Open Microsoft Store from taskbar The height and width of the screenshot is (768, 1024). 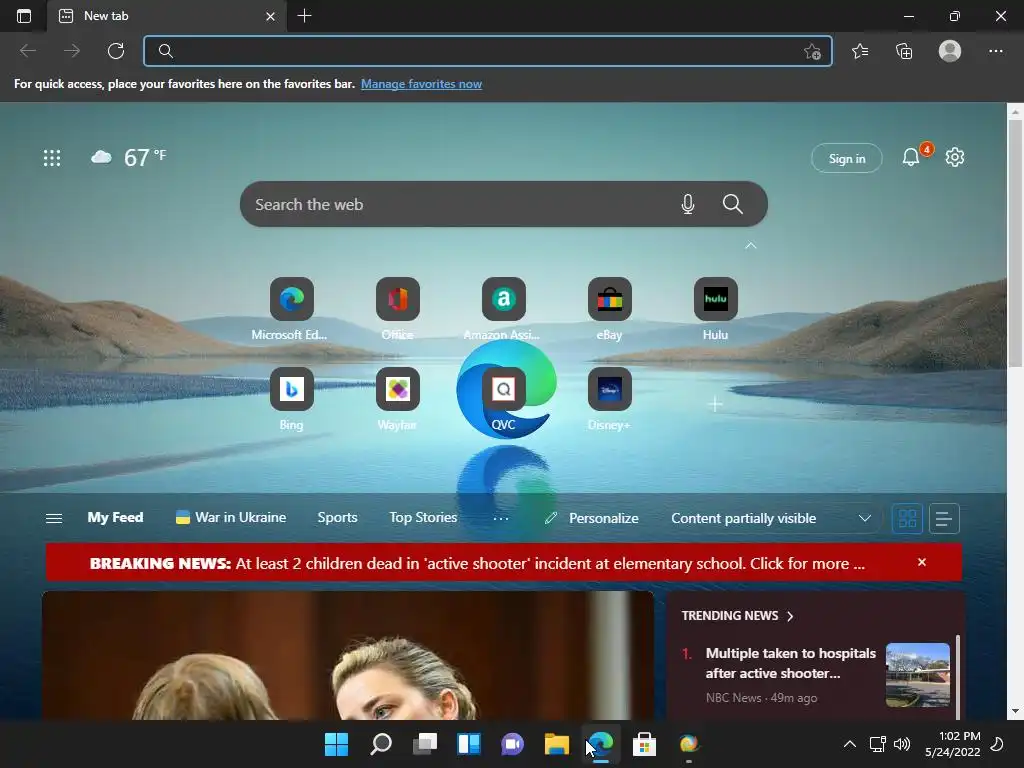[x=644, y=744]
